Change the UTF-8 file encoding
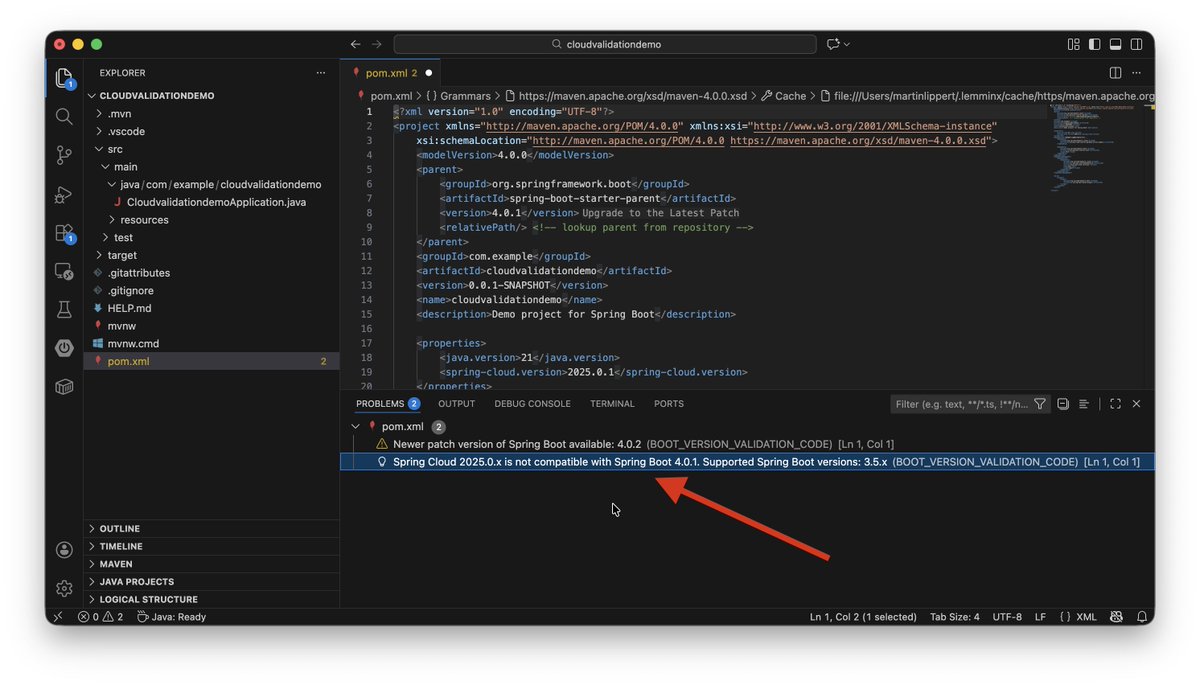 (x=1007, y=617)
